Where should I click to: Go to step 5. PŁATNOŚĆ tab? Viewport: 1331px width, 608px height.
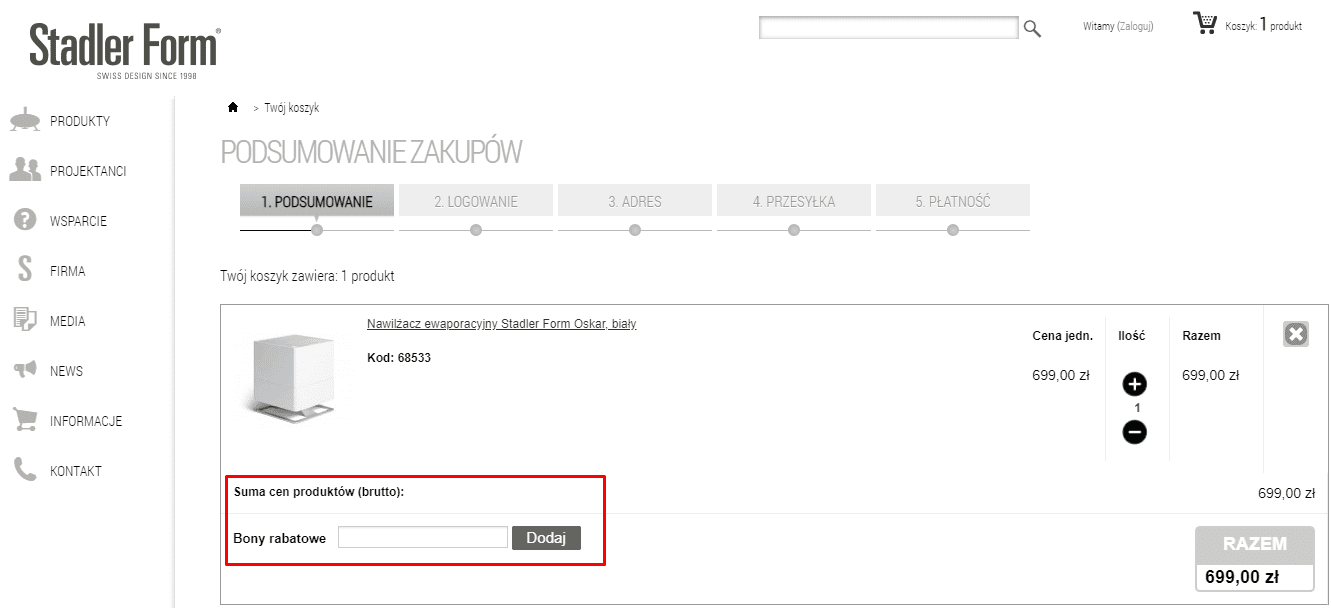[x=952, y=201]
